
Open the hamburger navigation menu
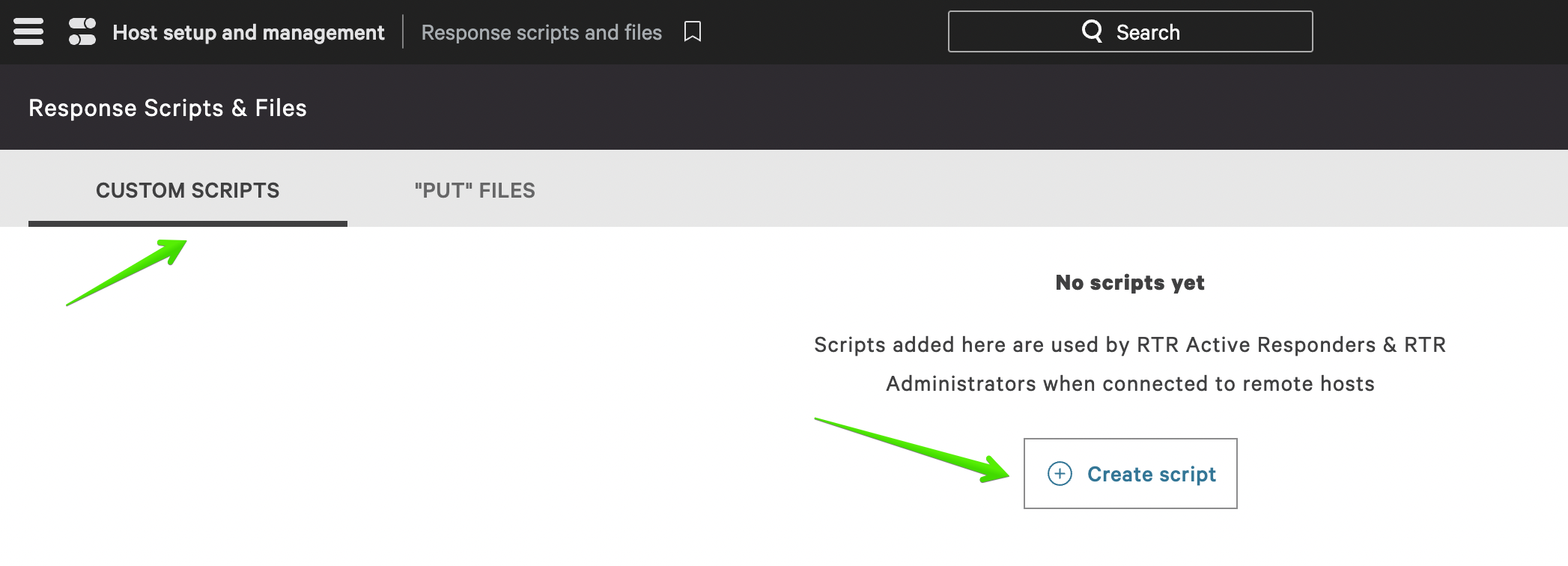tap(28, 31)
